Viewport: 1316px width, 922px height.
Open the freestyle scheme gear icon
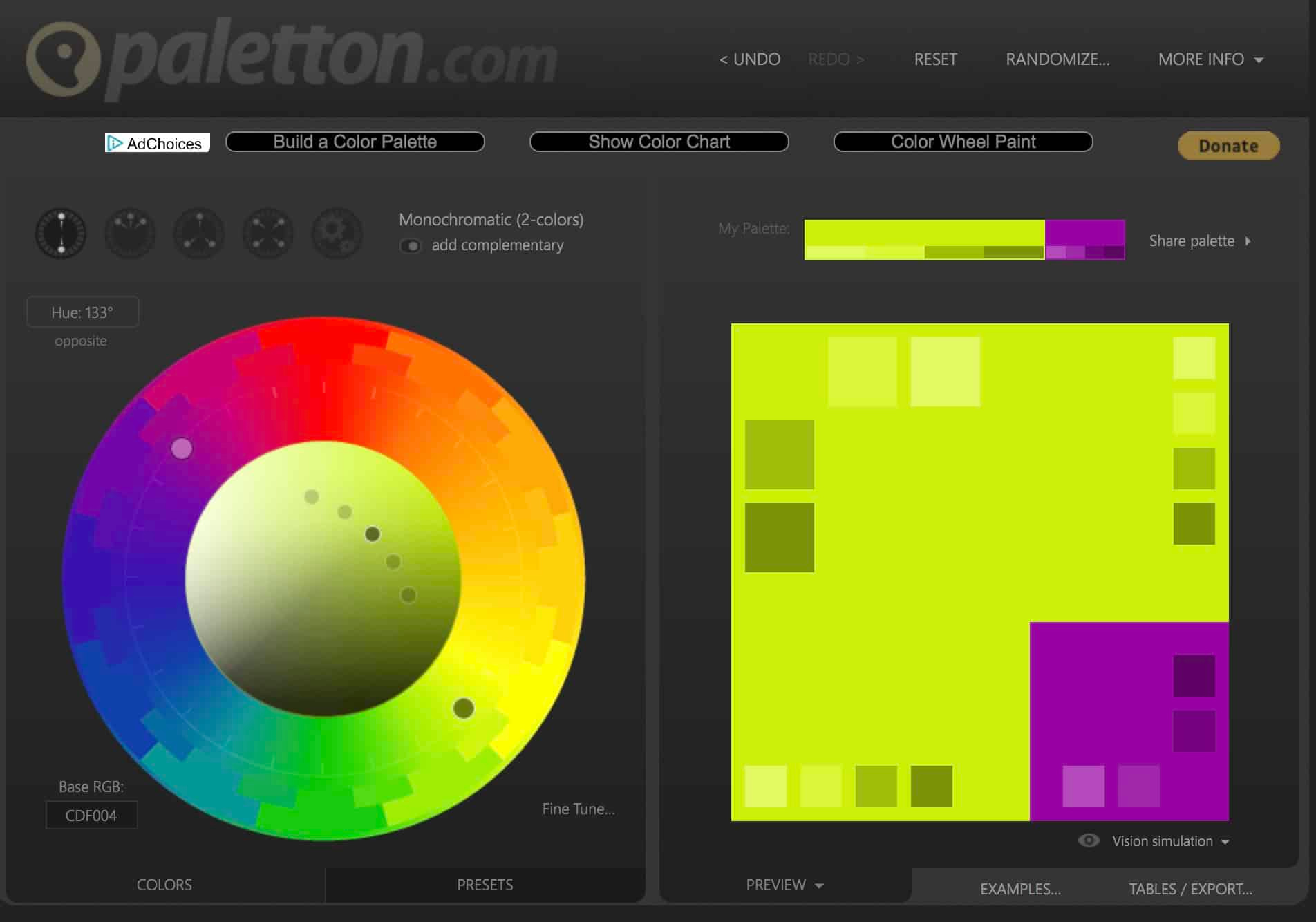337,234
